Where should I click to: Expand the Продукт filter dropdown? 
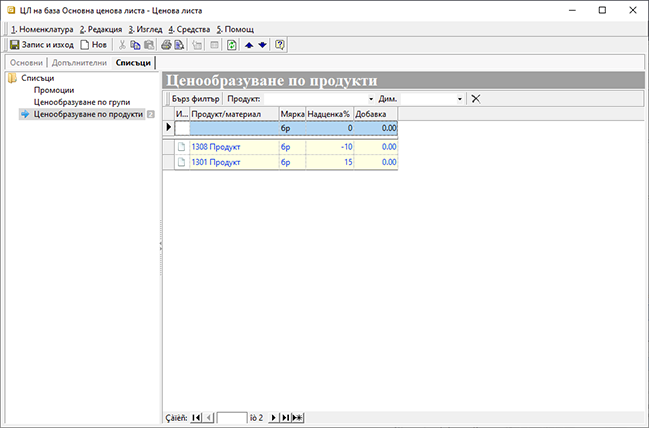pyautogui.click(x=371, y=99)
